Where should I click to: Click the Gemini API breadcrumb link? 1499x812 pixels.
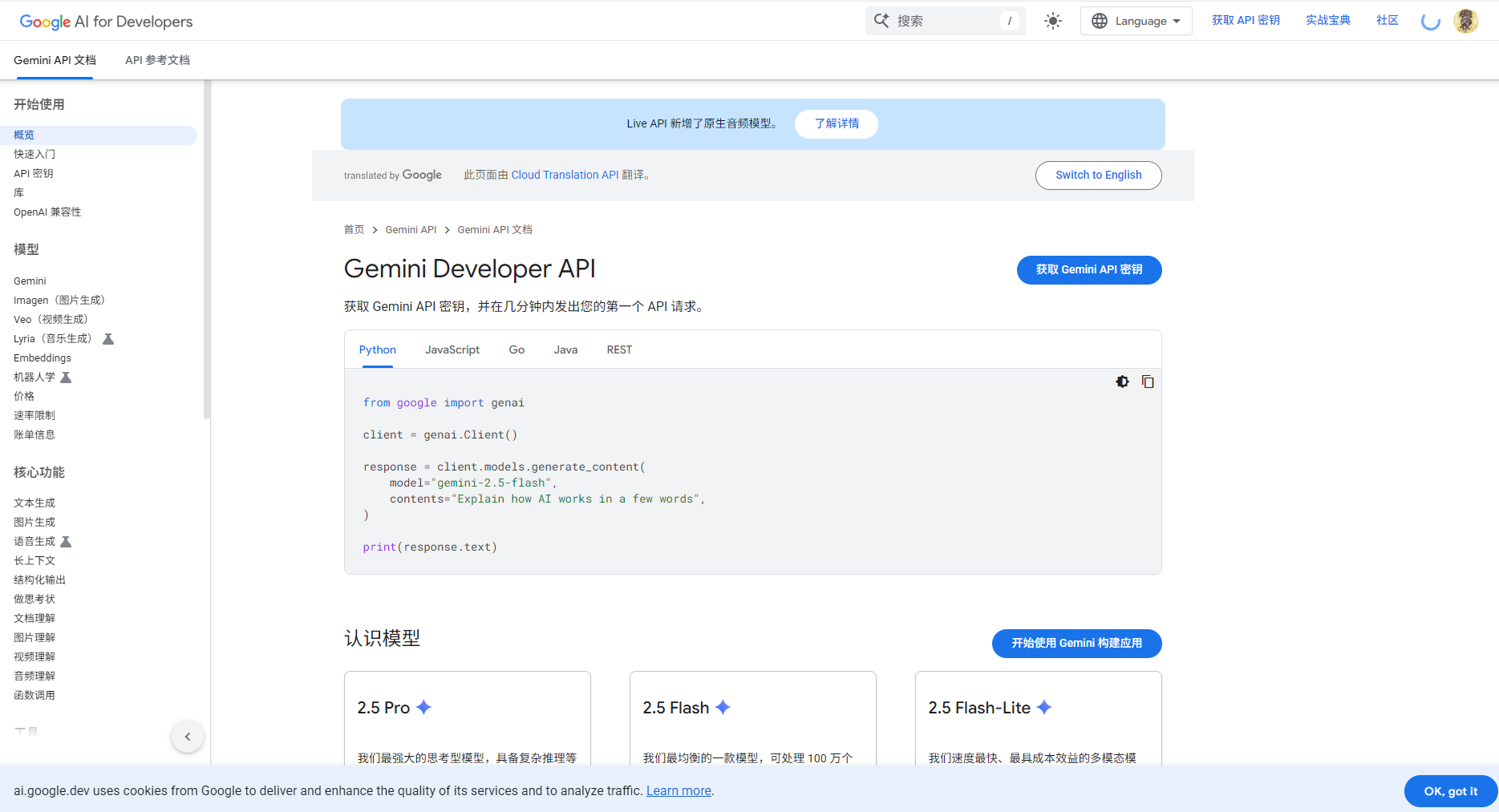411,230
